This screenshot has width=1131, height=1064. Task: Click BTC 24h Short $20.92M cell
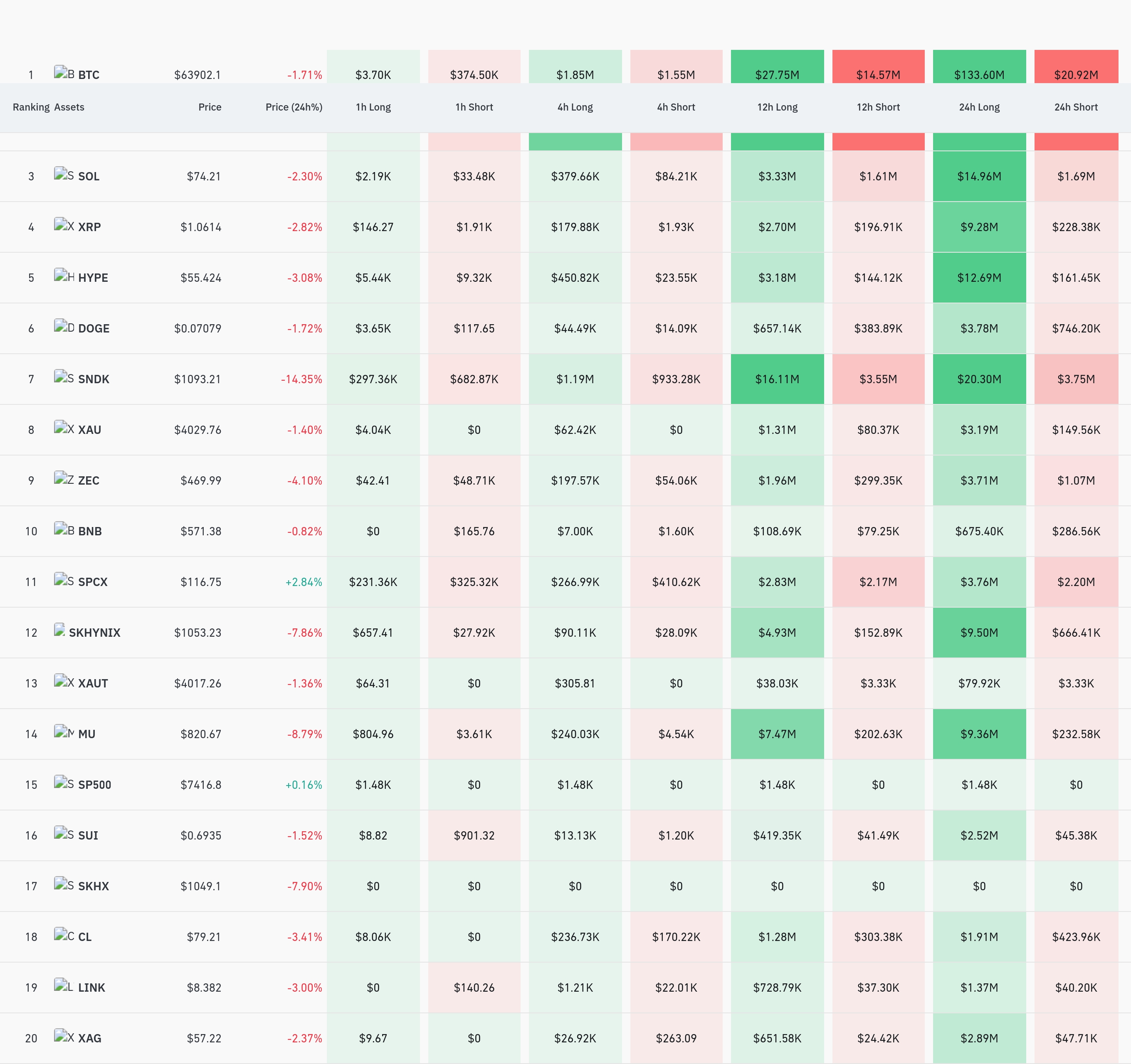pyautogui.click(x=1076, y=66)
